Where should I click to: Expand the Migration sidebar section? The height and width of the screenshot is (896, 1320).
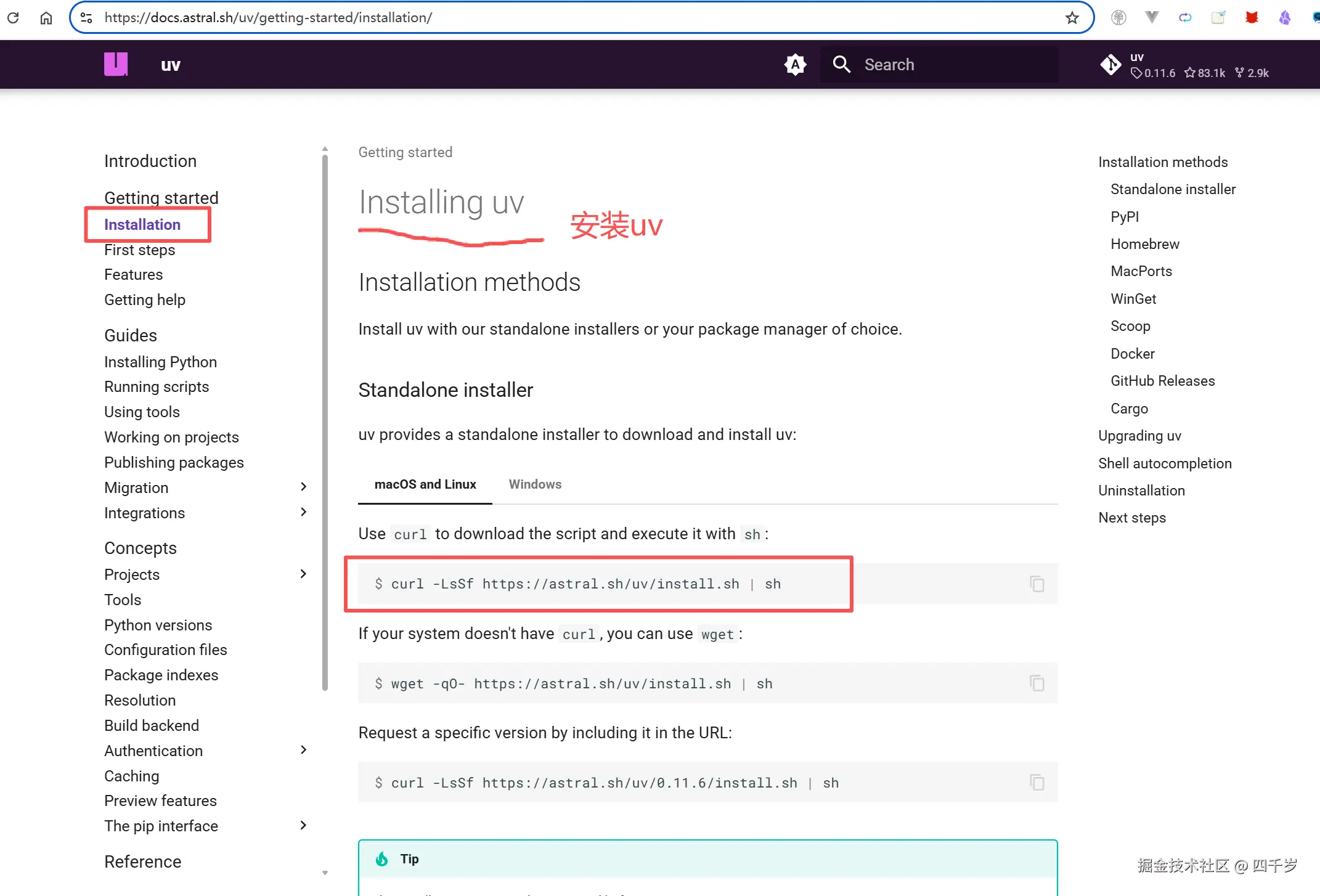pos(303,487)
